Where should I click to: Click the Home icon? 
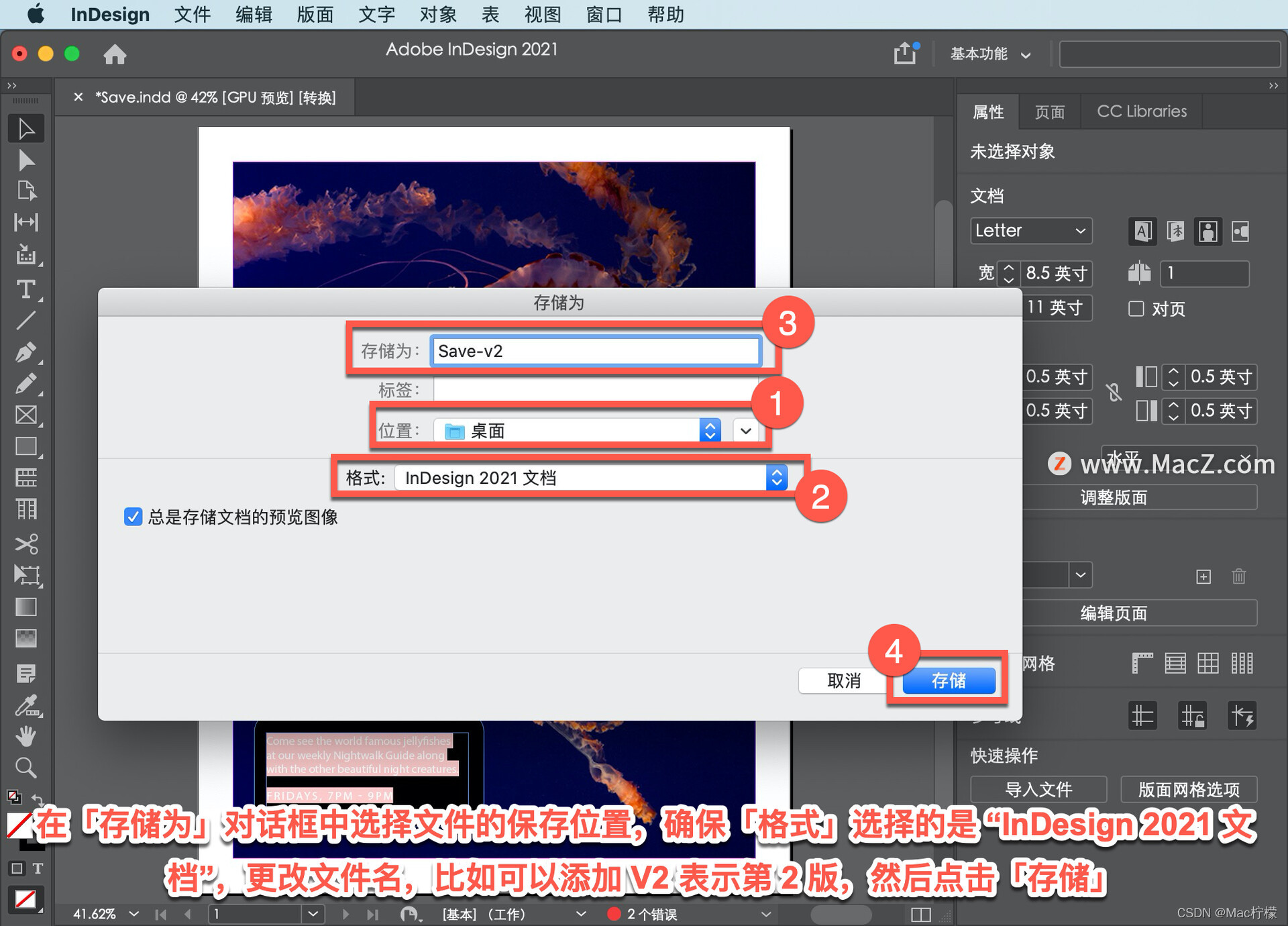point(115,54)
